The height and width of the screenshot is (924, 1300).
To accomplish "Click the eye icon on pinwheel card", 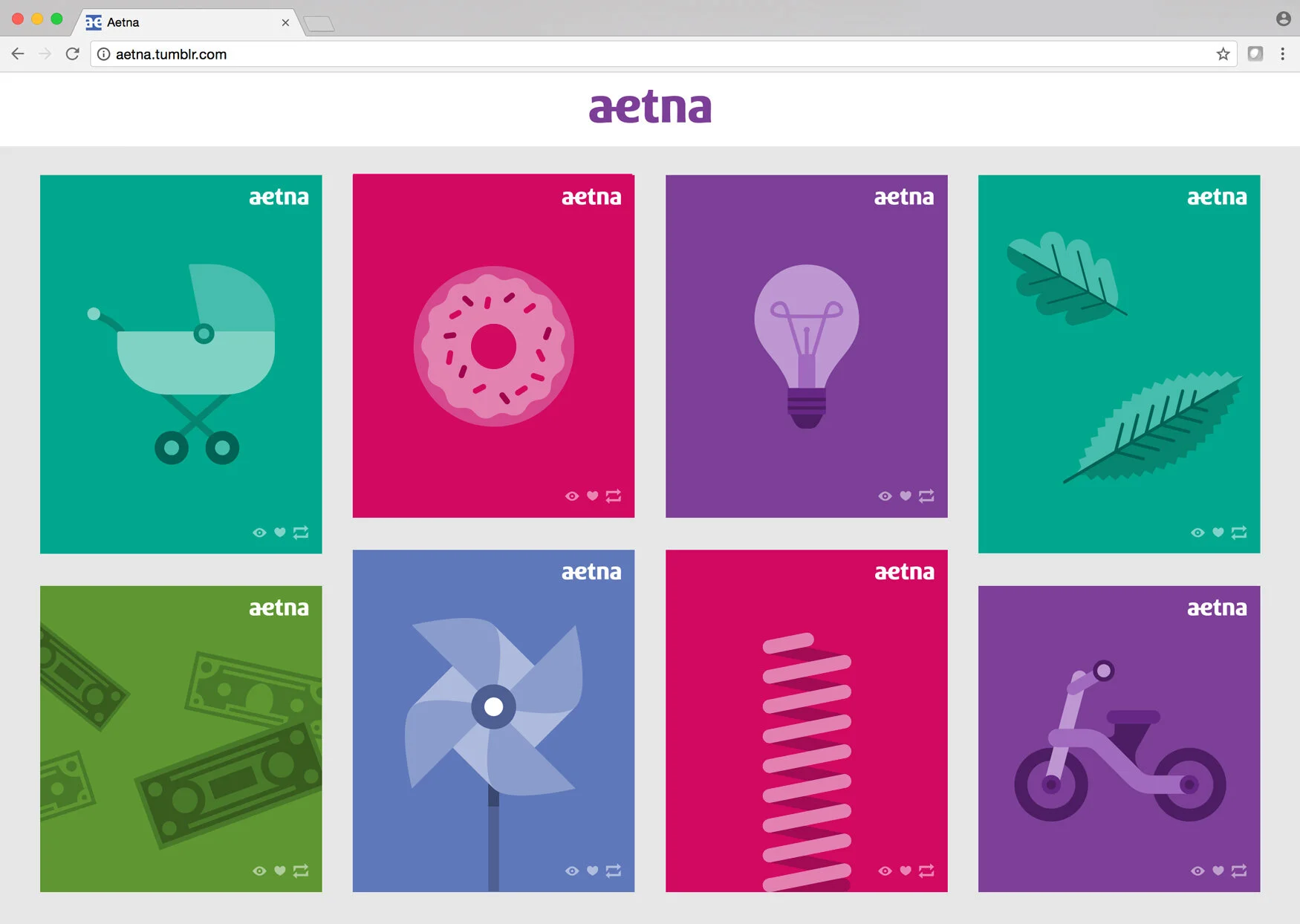I will (572, 871).
